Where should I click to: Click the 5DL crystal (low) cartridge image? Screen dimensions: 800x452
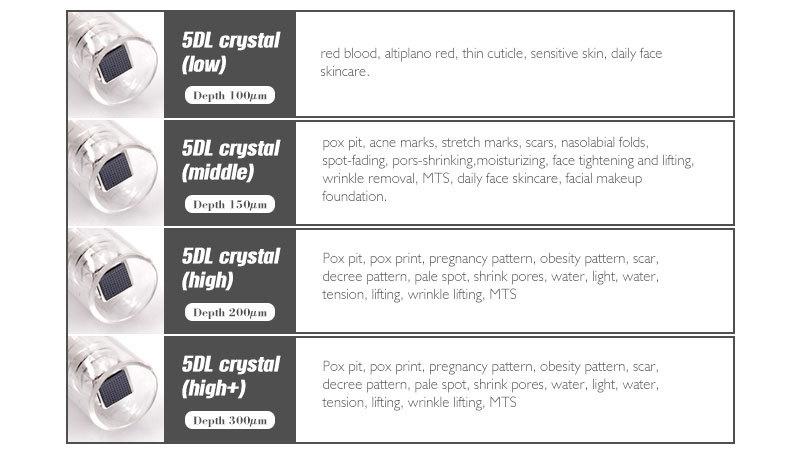[x=116, y=64]
